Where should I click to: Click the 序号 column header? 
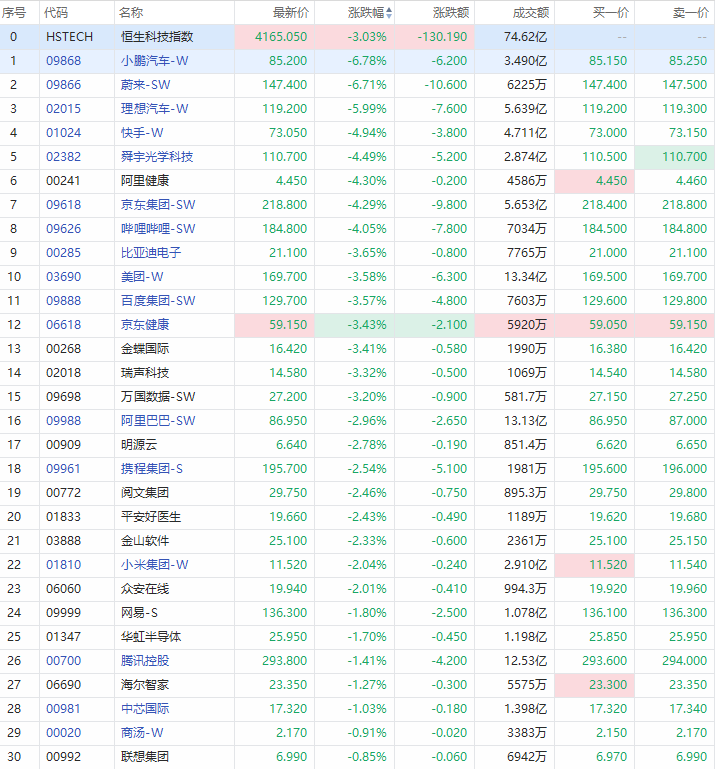tap(14, 13)
